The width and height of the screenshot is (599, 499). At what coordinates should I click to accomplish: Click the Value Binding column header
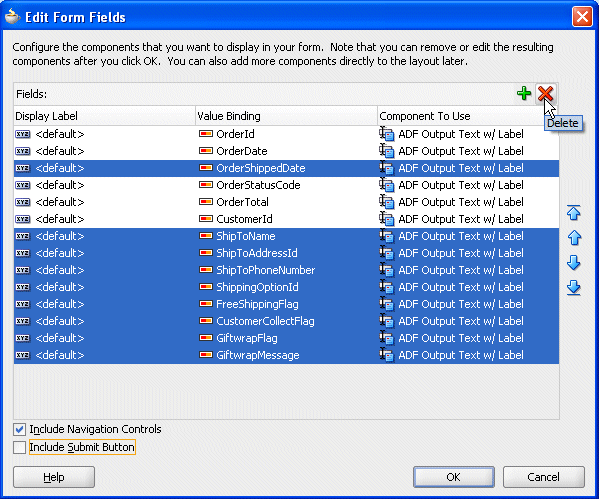point(286,116)
